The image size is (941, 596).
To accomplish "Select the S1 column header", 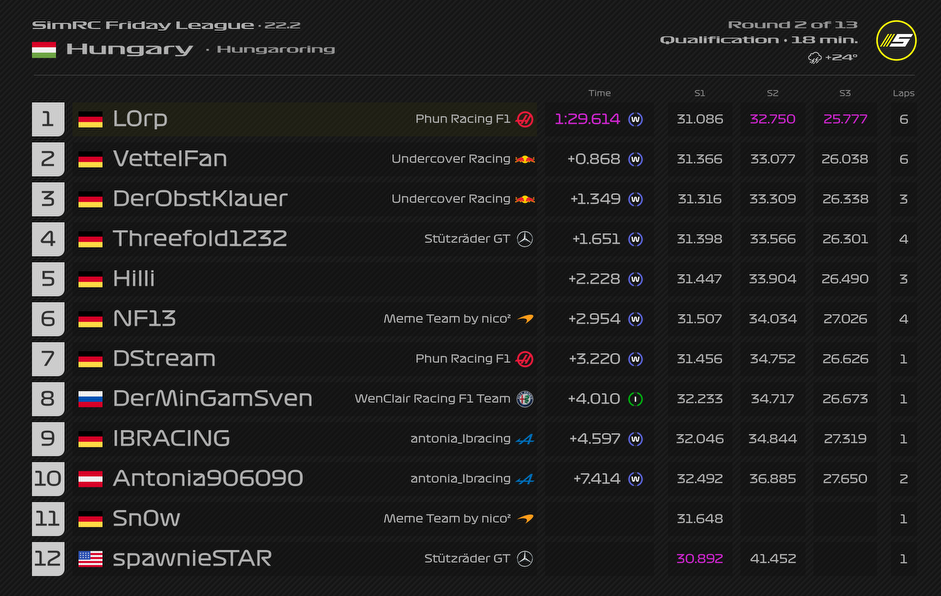I will 699,93.
